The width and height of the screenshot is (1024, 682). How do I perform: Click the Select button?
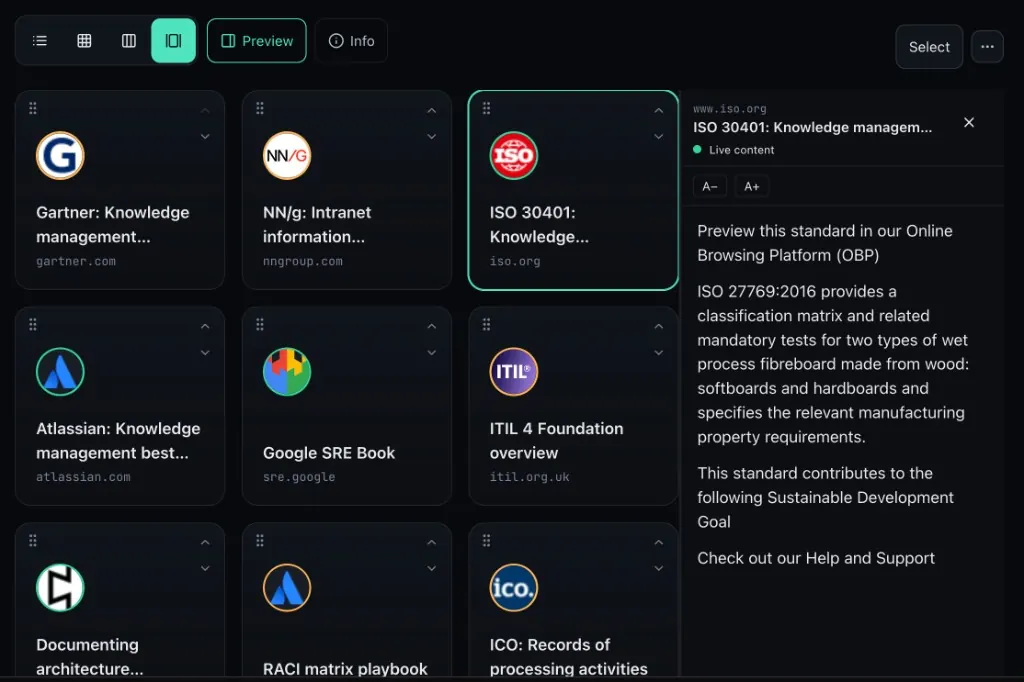929,46
